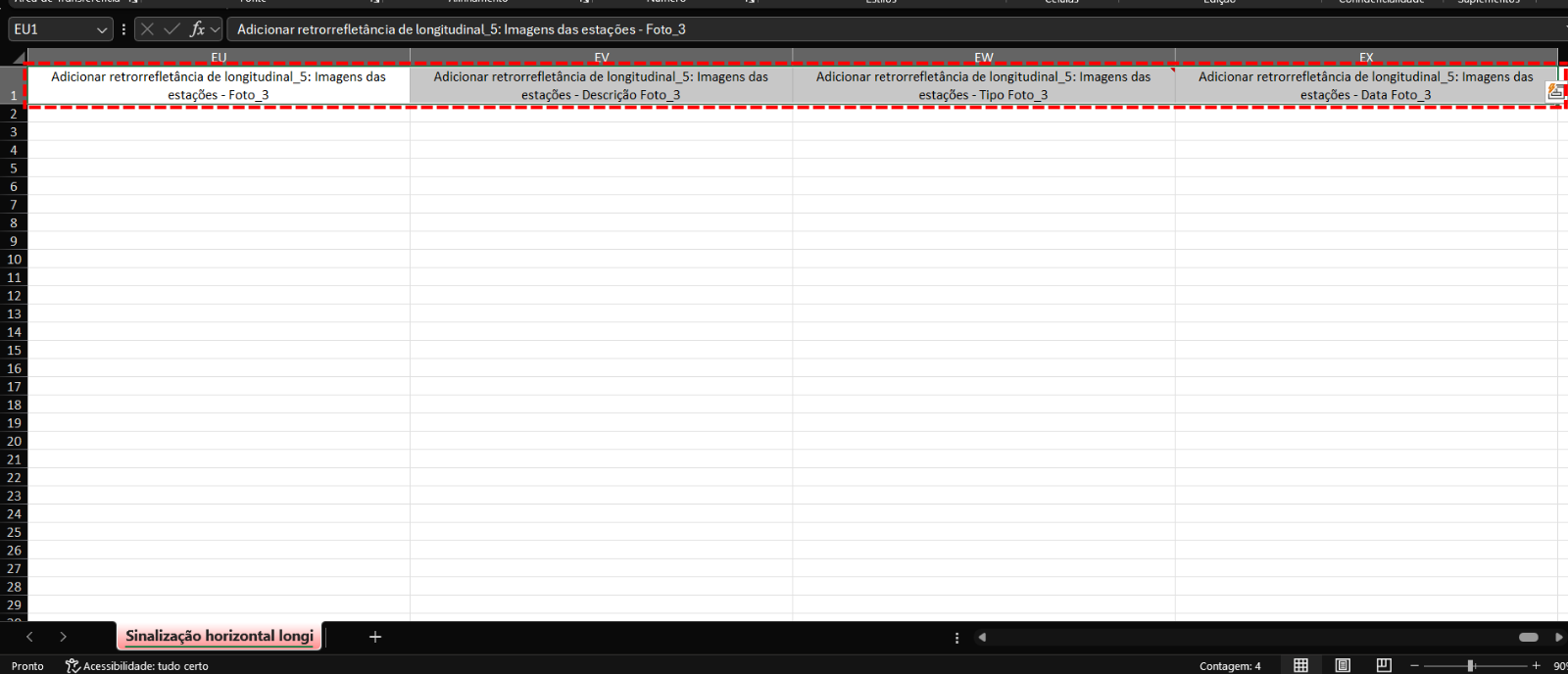Click the Paste Options icon beside EX1
This screenshot has height=674, width=1568.
(1555, 92)
